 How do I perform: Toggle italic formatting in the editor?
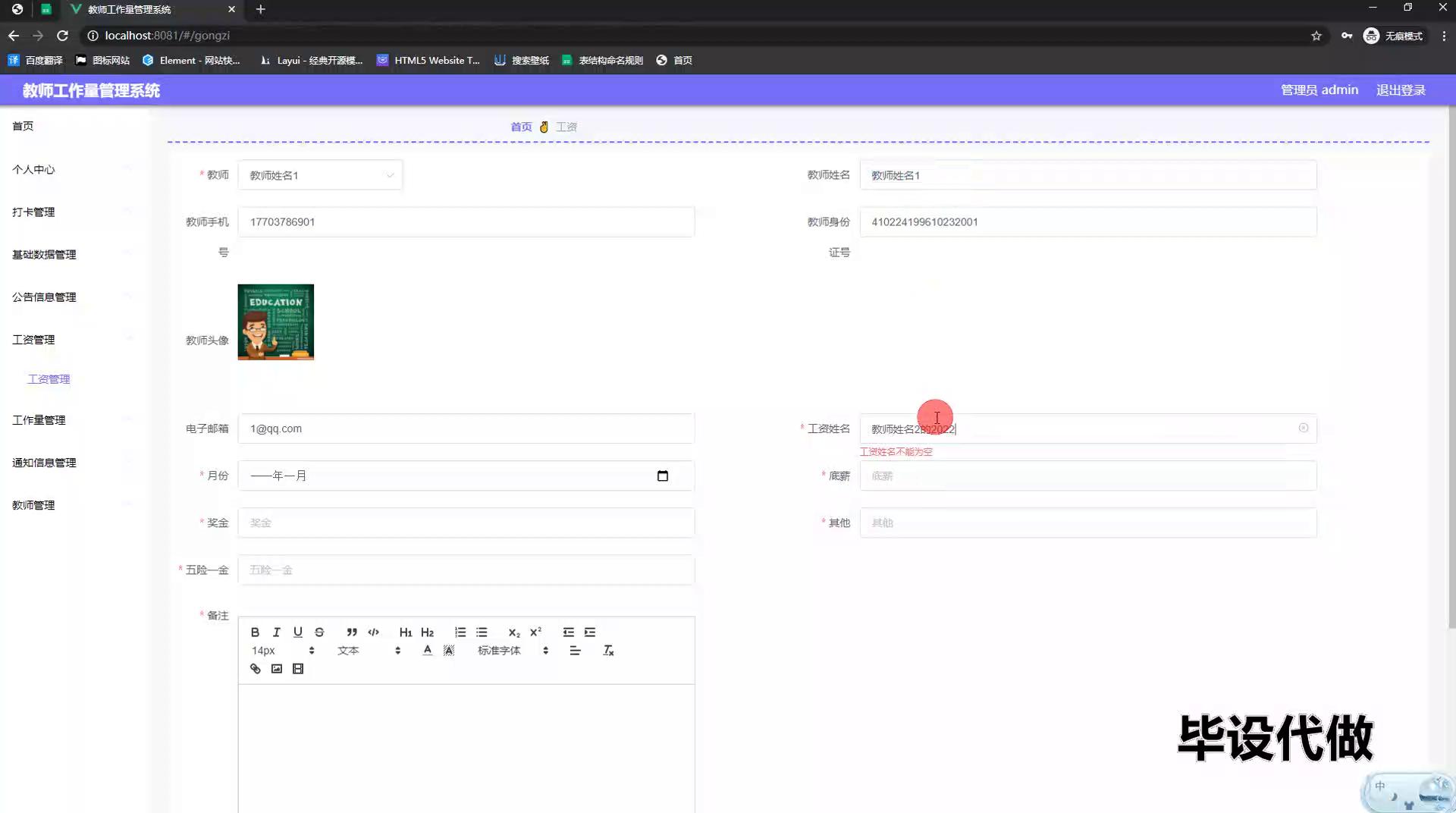tap(276, 632)
